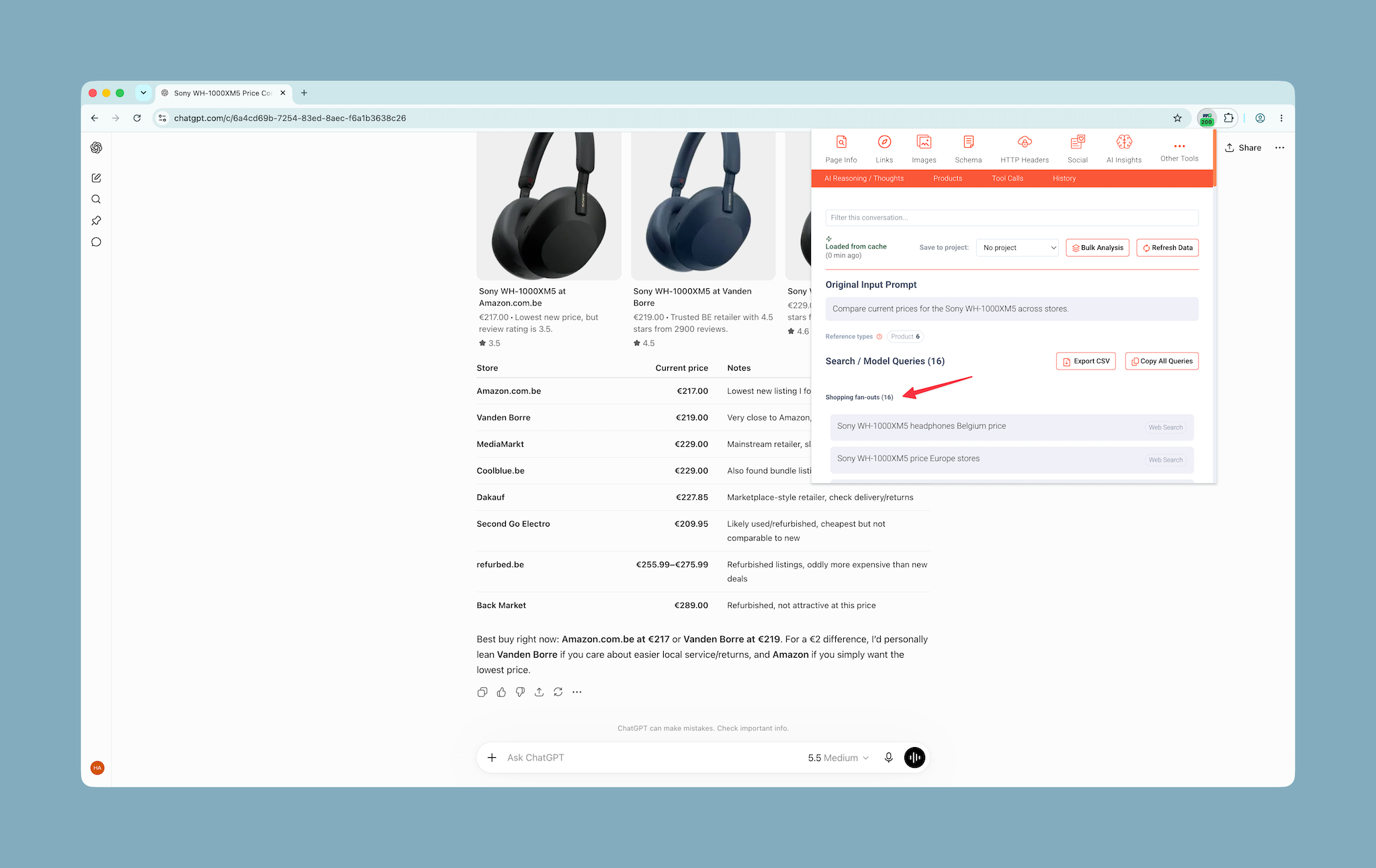Viewport: 1376px width, 868px height.
Task: Switch to the Products tab
Action: (x=947, y=179)
